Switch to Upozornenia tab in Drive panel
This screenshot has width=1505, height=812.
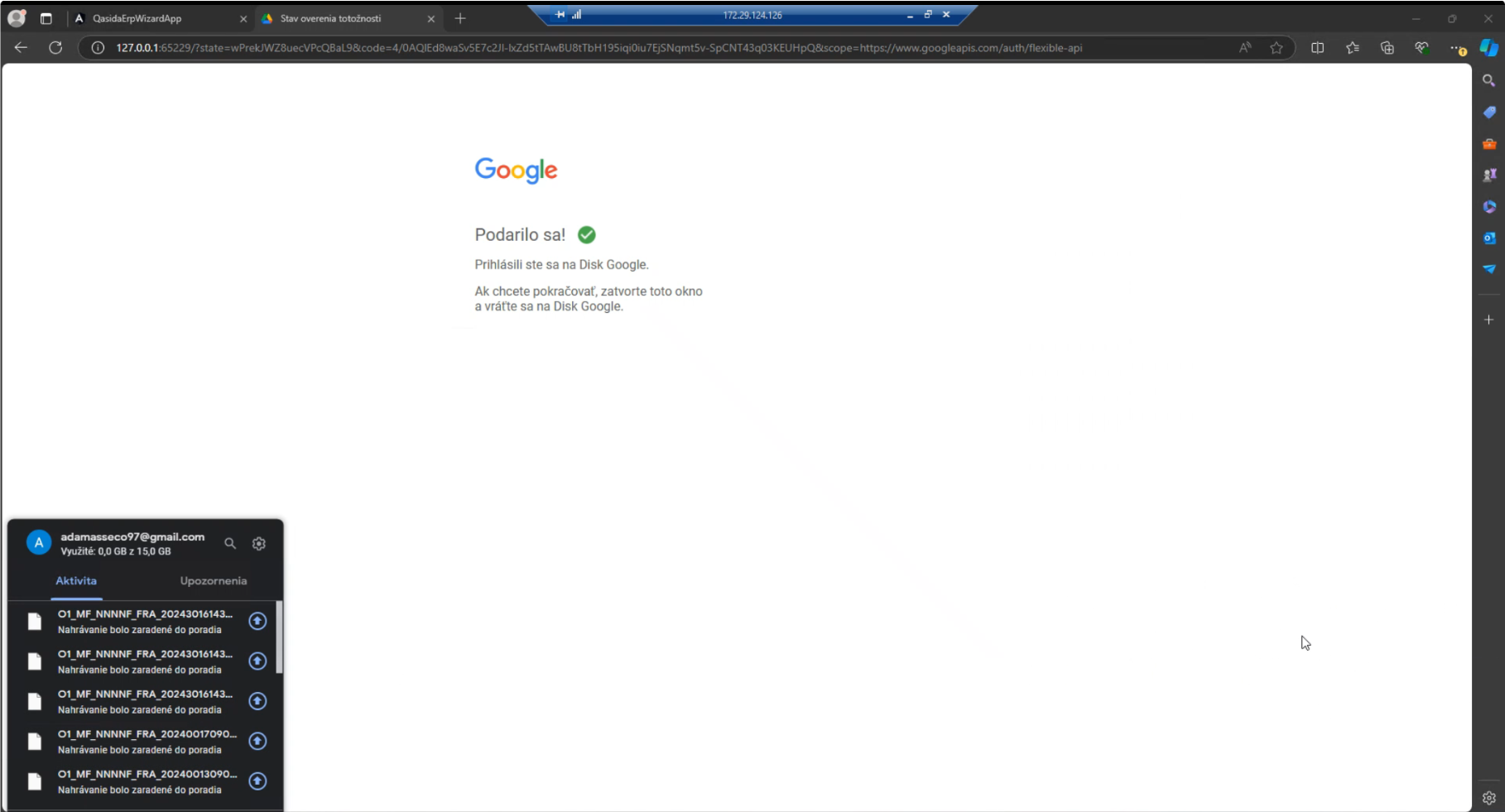tap(214, 581)
